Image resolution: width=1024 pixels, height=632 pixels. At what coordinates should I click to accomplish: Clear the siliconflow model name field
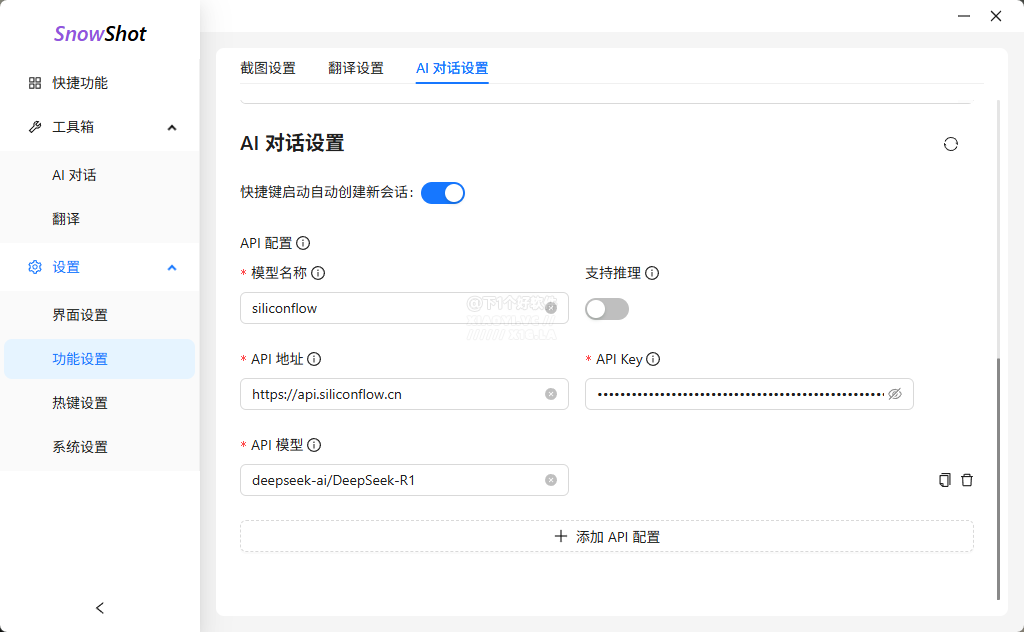pyautogui.click(x=551, y=308)
